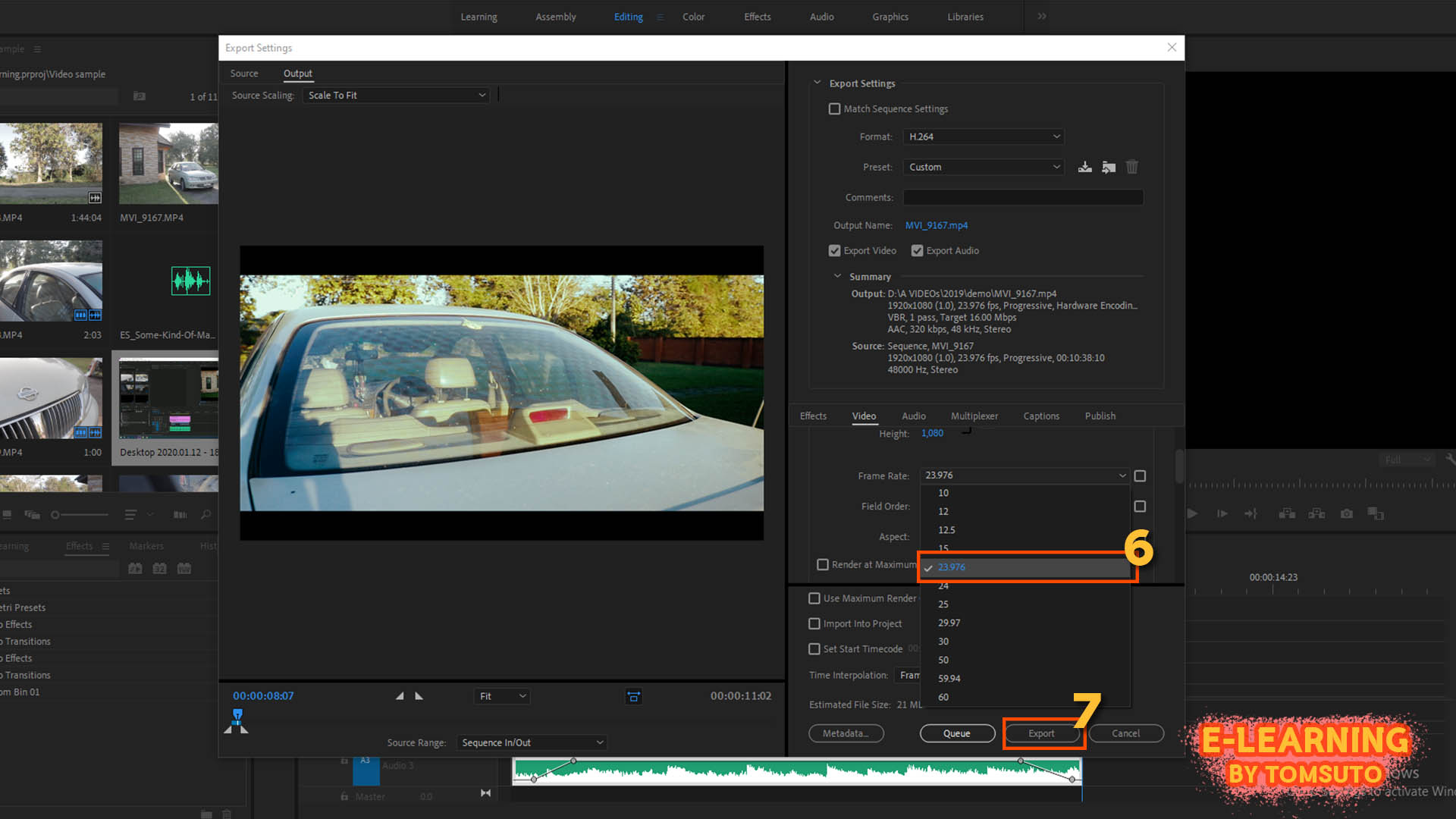Click the Import Preset icon
The image size is (1456, 819).
[x=1109, y=167]
